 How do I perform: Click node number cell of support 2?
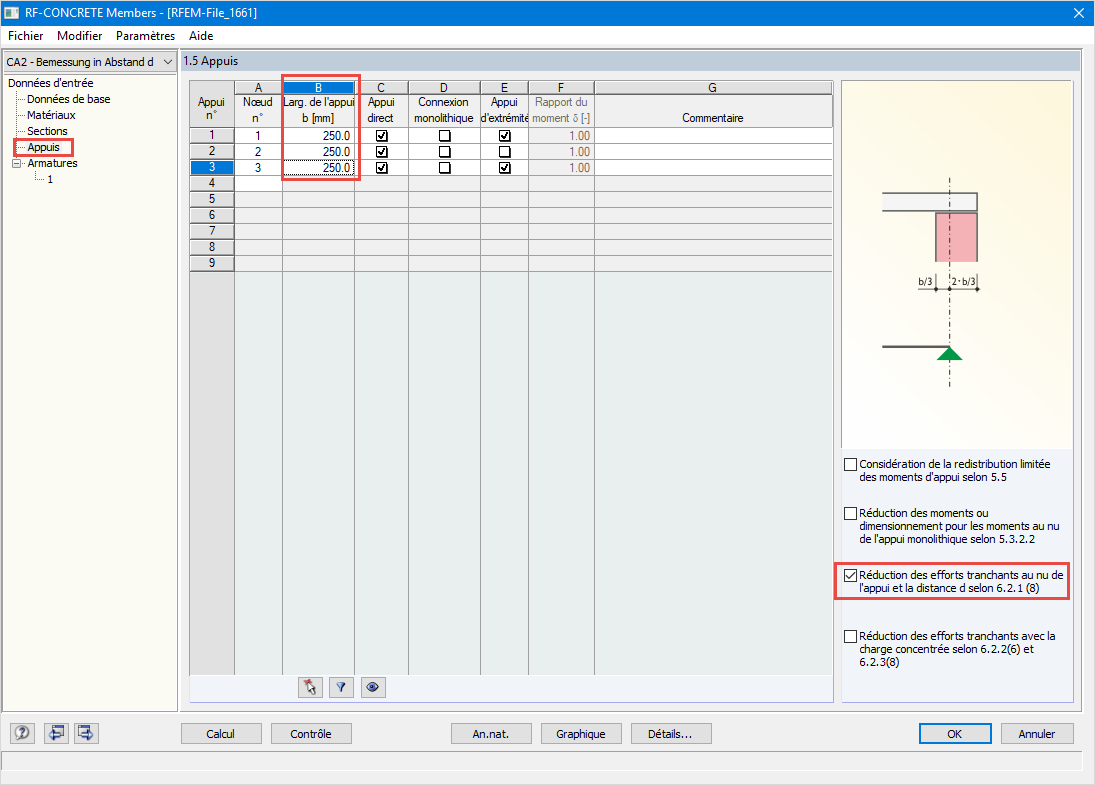(x=258, y=152)
